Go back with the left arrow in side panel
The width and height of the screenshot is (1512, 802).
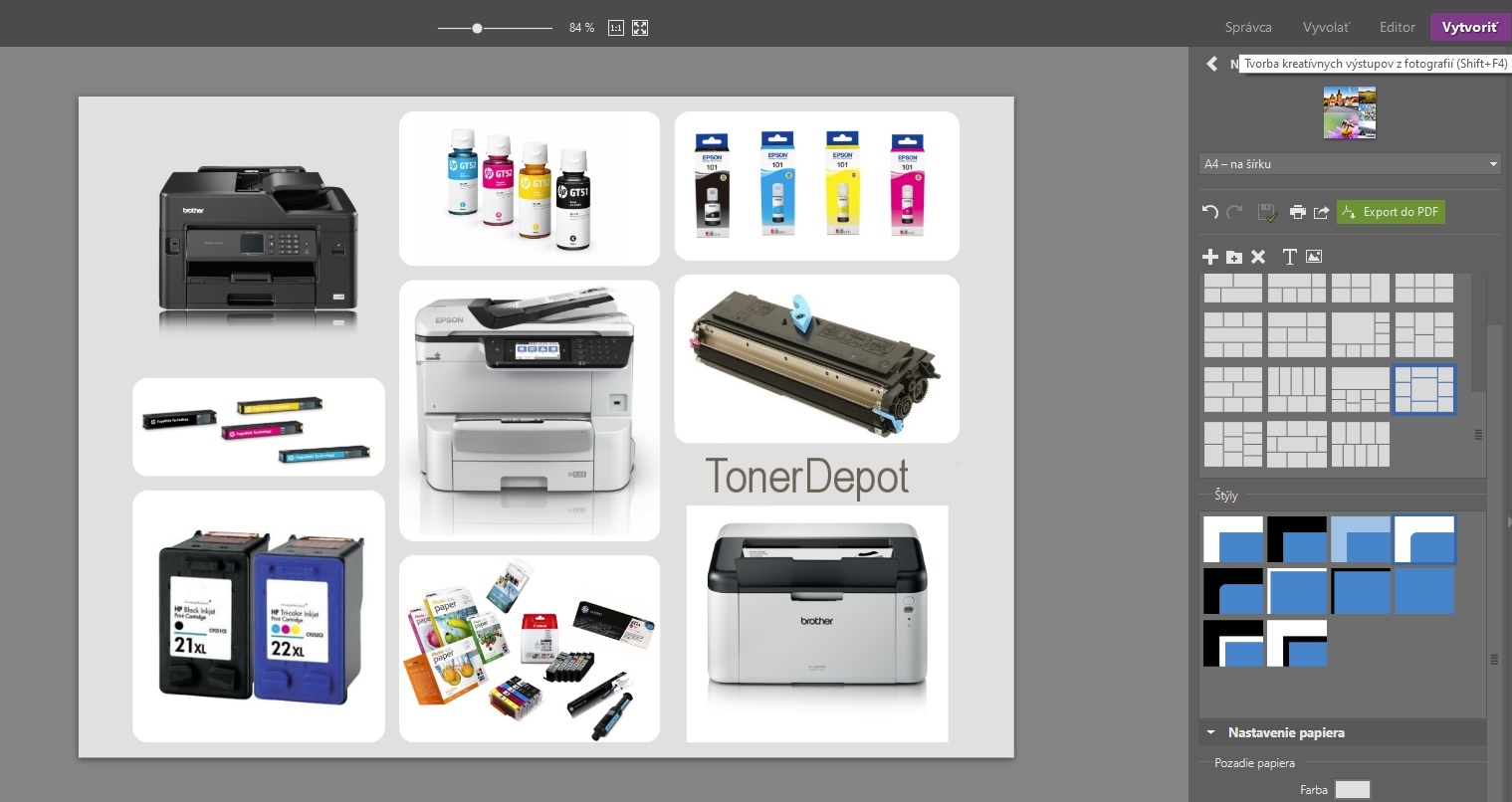(x=1211, y=64)
